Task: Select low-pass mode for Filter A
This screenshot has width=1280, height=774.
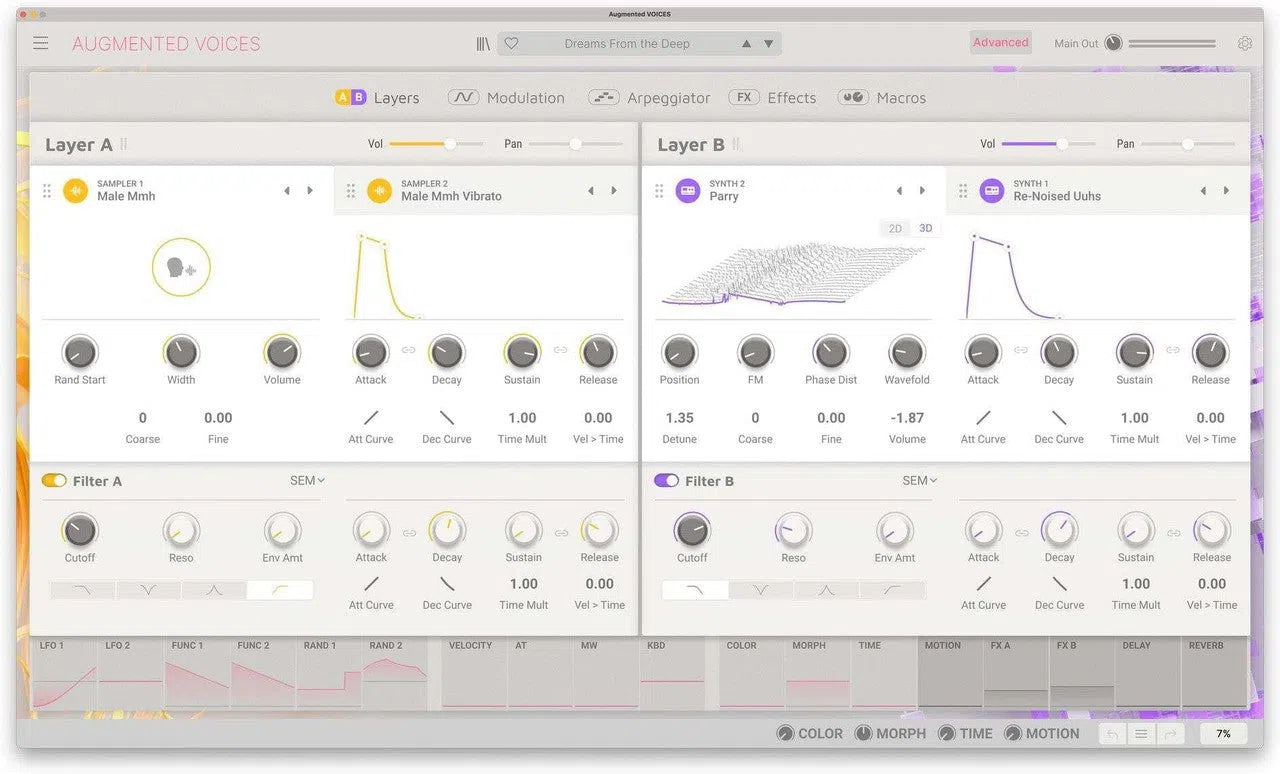Action: point(82,590)
